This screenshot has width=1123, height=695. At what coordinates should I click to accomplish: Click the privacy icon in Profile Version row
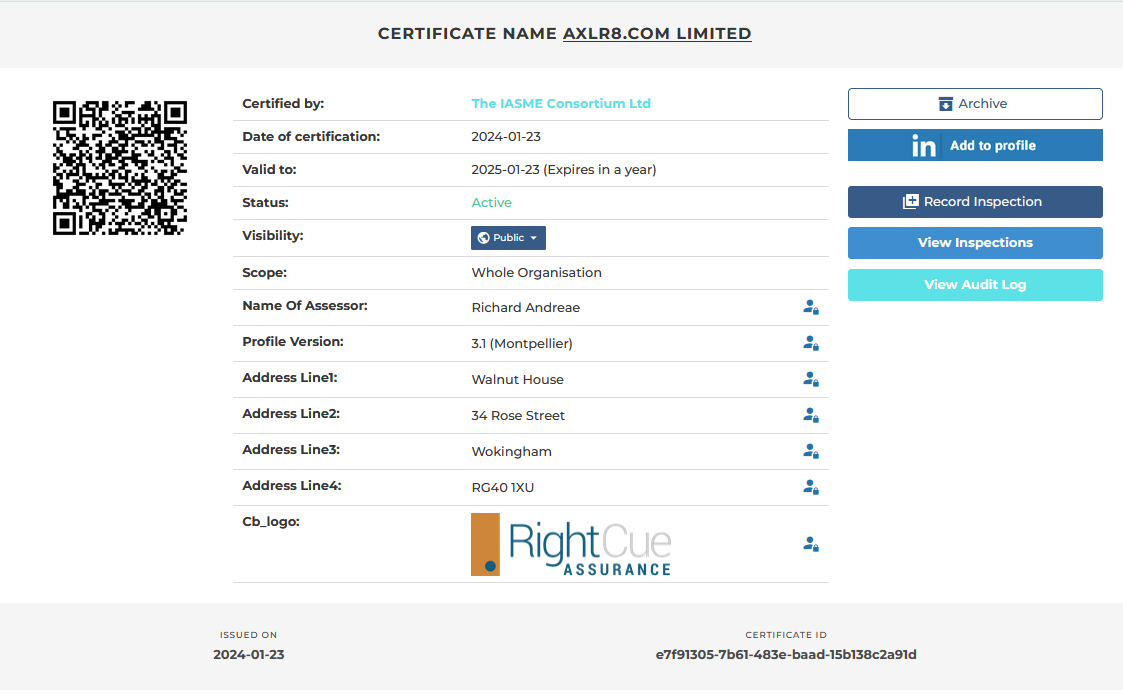[811, 343]
